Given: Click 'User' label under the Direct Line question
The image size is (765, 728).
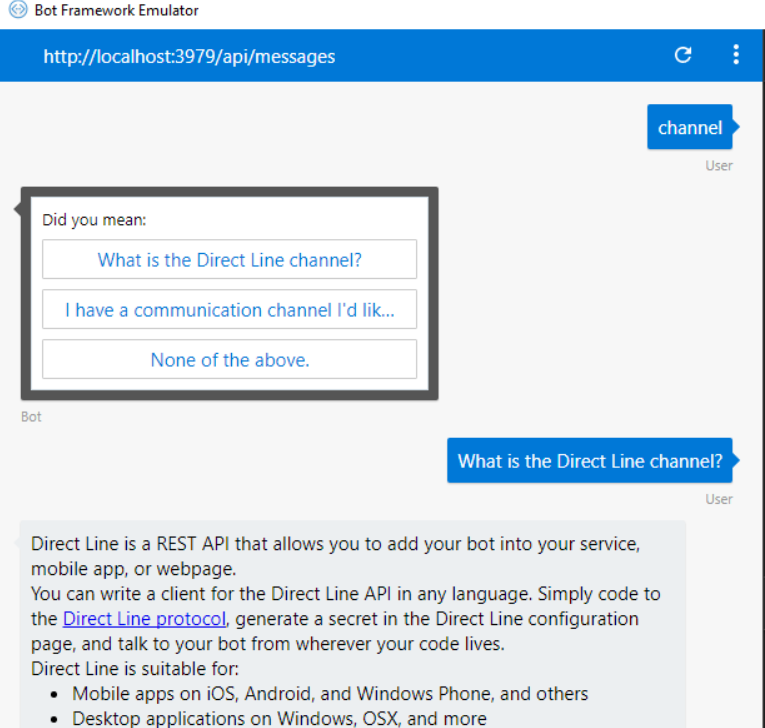Looking at the screenshot, I should click(x=719, y=499).
